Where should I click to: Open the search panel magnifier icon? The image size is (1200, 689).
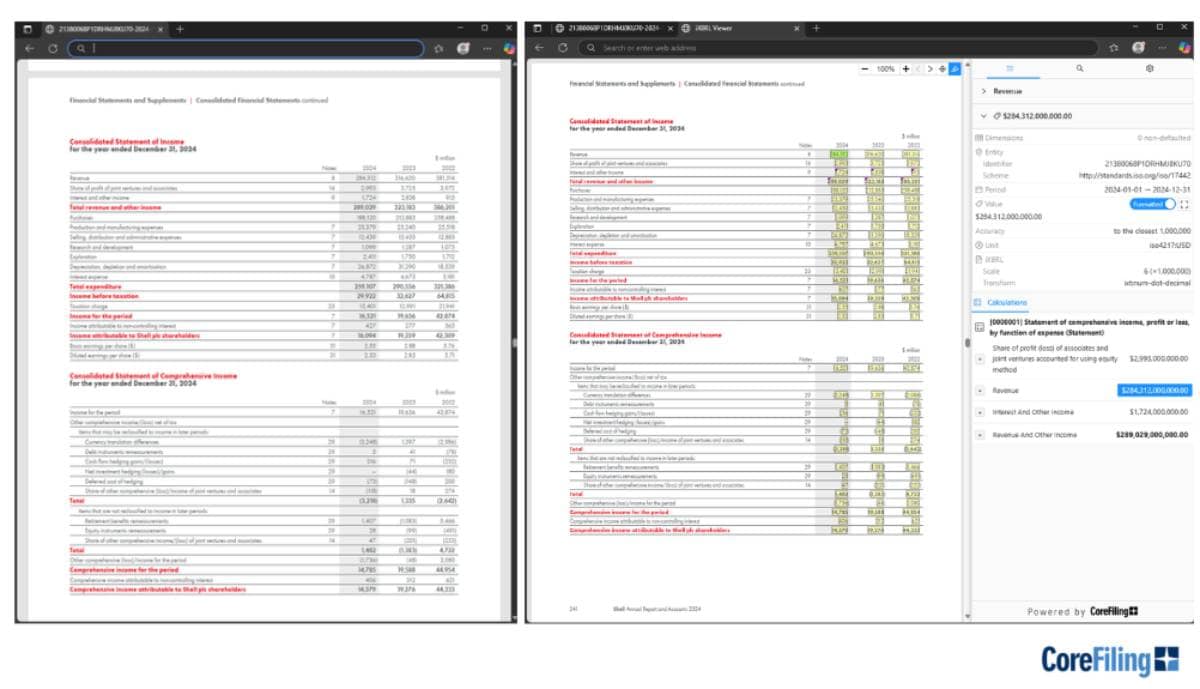(x=1079, y=68)
